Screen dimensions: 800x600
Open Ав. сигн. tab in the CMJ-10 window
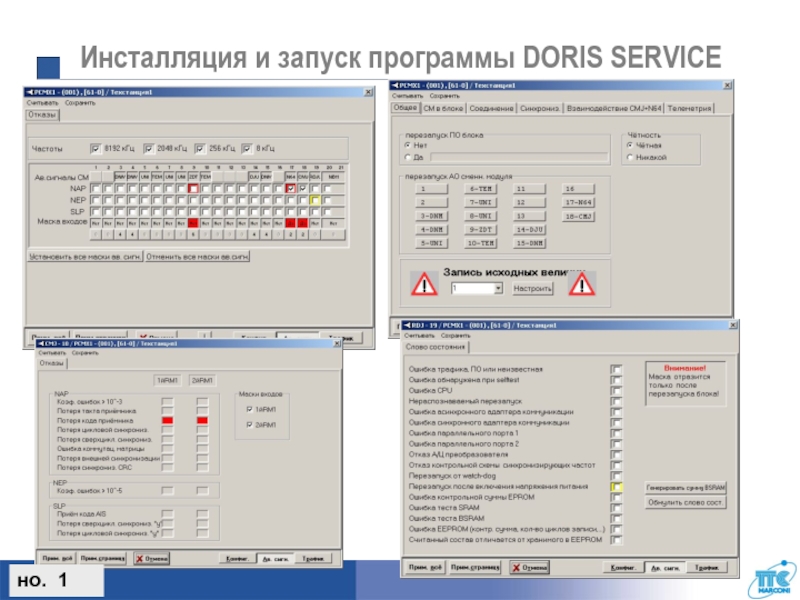pos(275,559)
